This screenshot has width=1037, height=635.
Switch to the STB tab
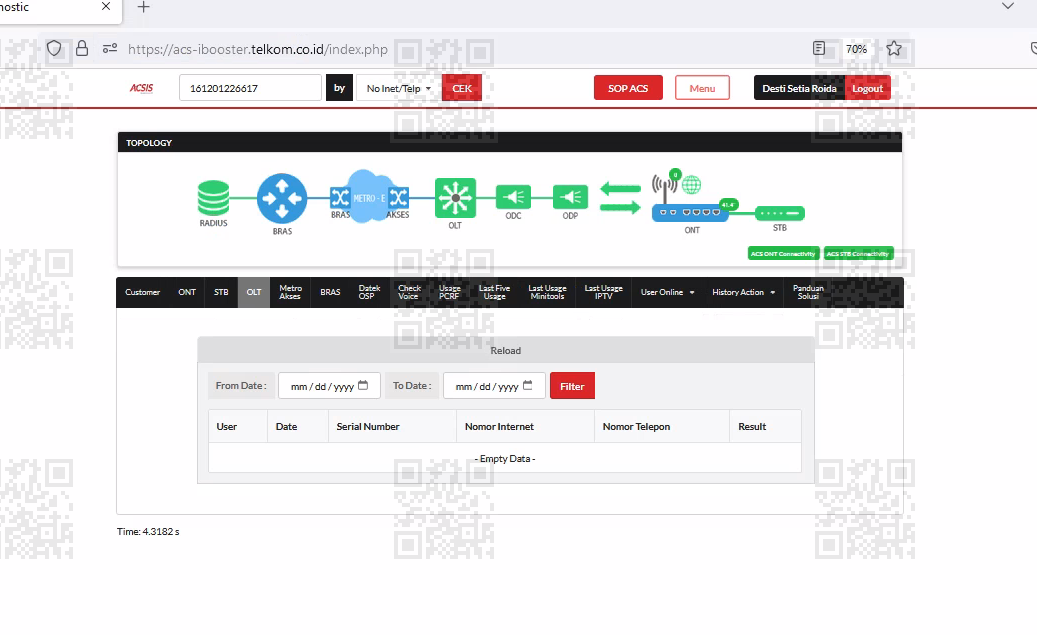tap(221, 292)
